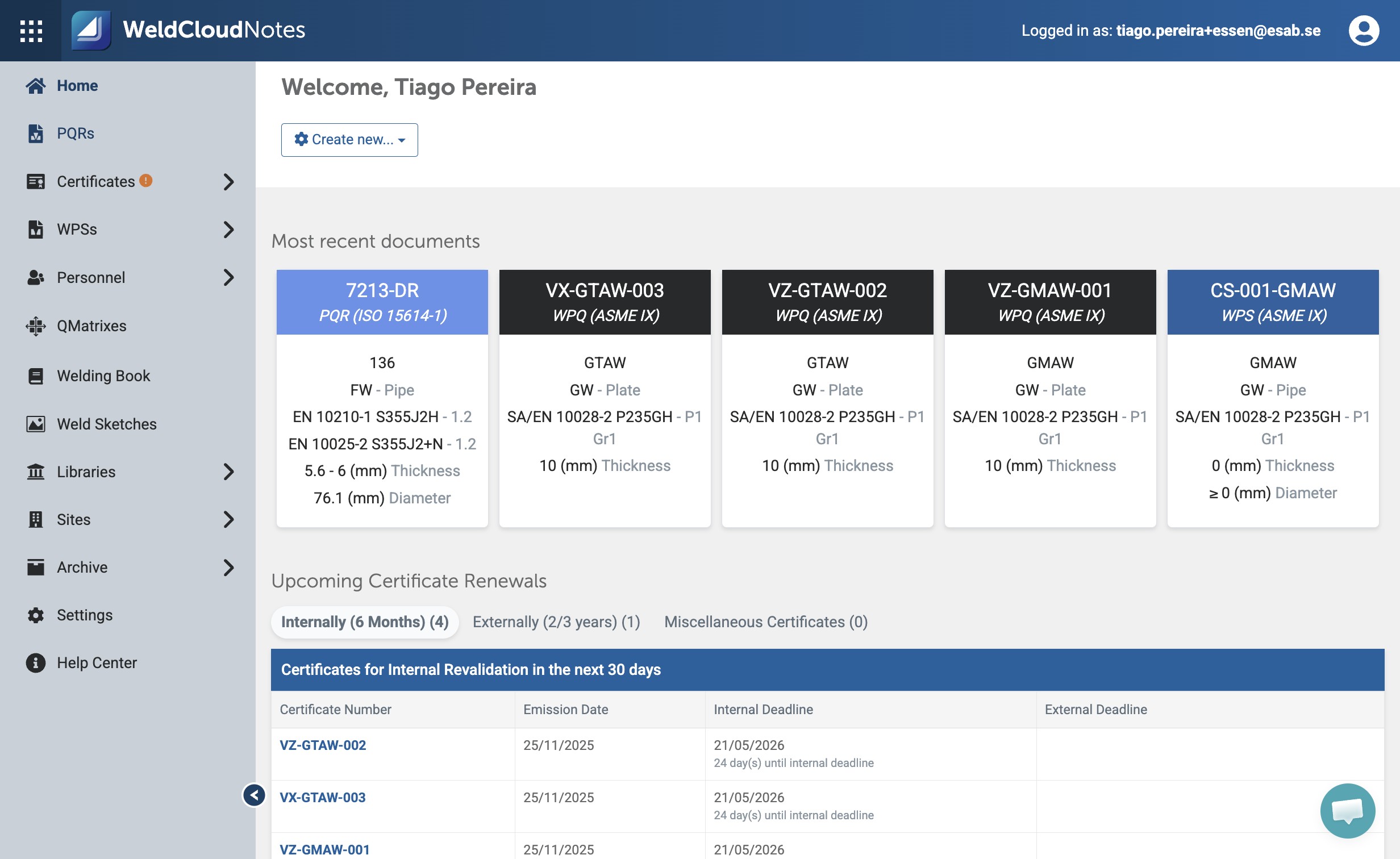Click the QMatrixes icon
Viewport: 1400px width, 859px height.
(36, 326)
